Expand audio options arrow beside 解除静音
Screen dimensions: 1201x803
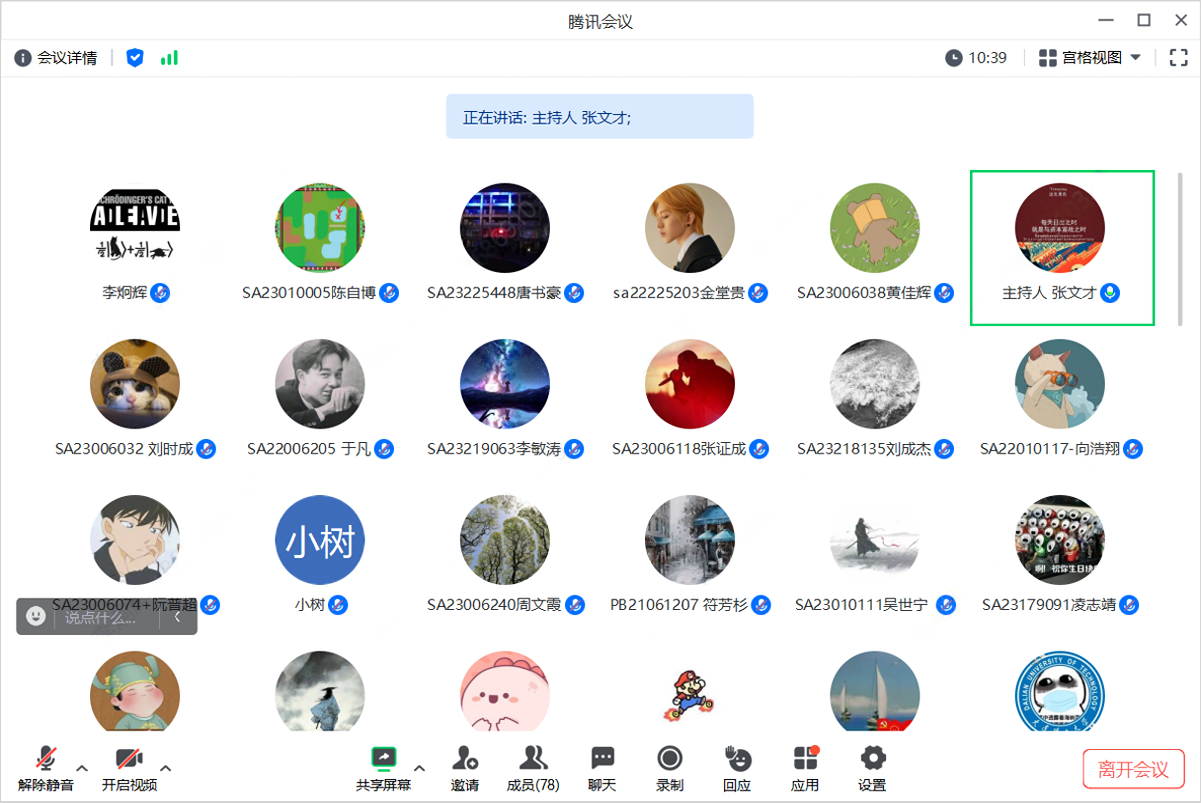click(x=82, y=768)
